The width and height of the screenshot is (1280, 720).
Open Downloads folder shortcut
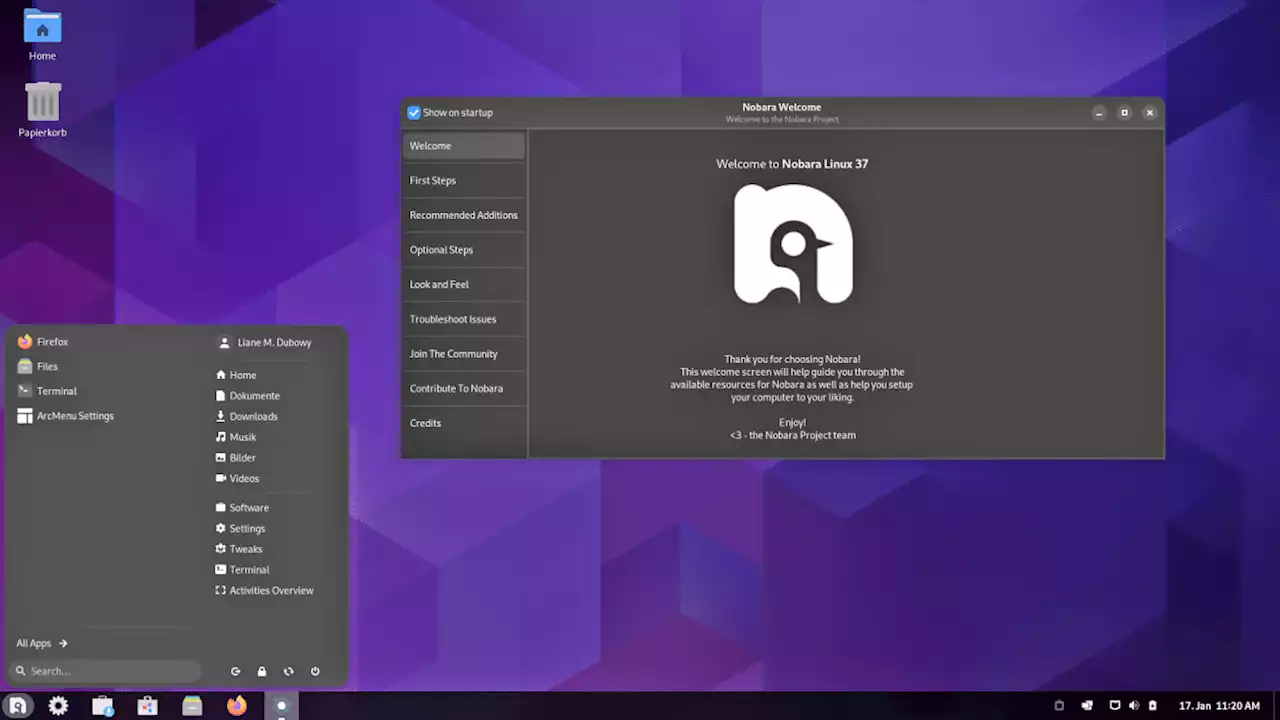point(247,417)
